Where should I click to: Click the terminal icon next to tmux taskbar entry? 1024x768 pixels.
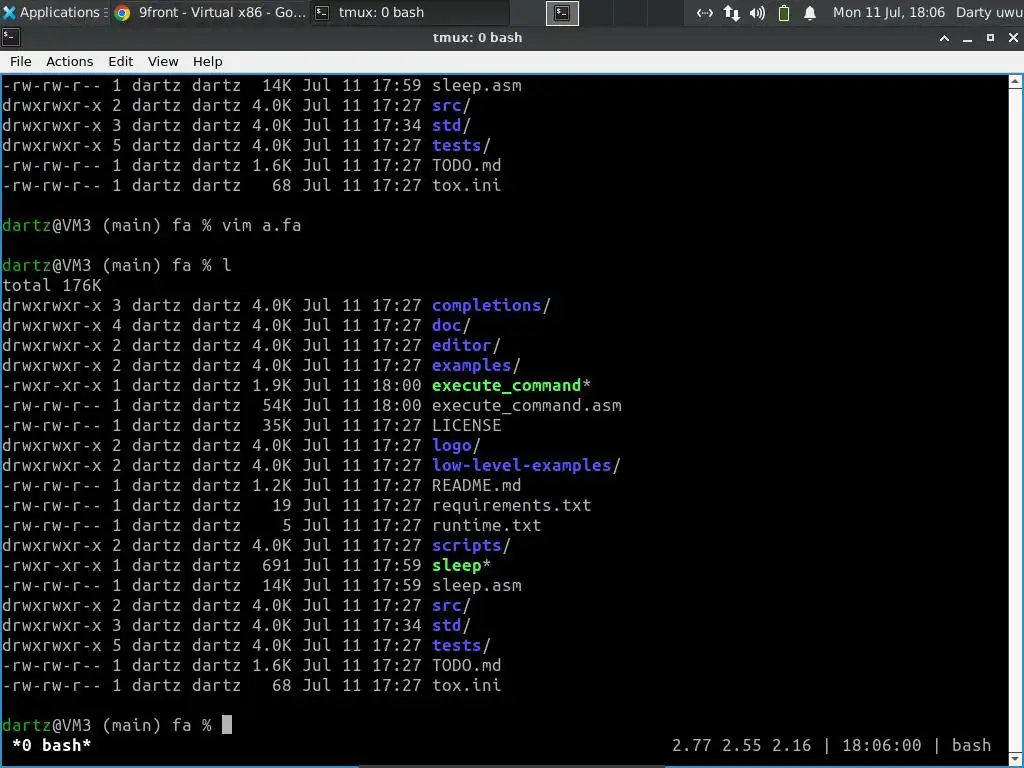click(322, 12)
